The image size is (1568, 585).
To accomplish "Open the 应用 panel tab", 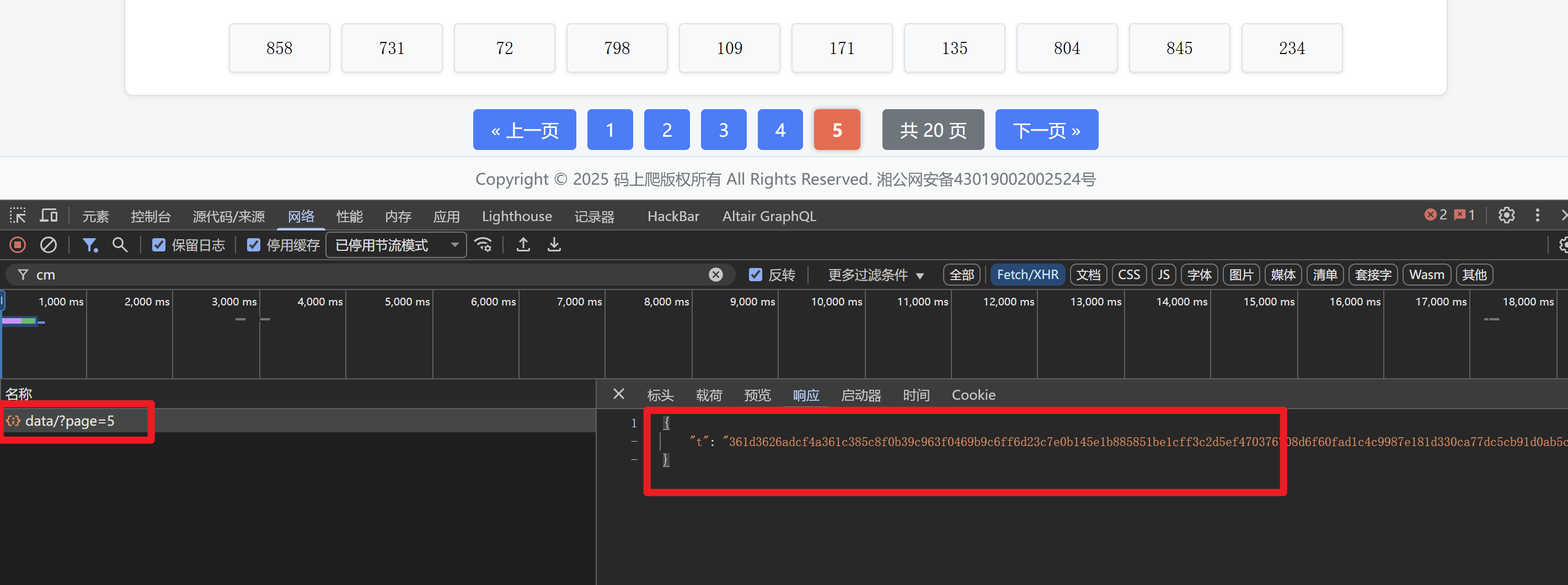I will pos(446,216).
